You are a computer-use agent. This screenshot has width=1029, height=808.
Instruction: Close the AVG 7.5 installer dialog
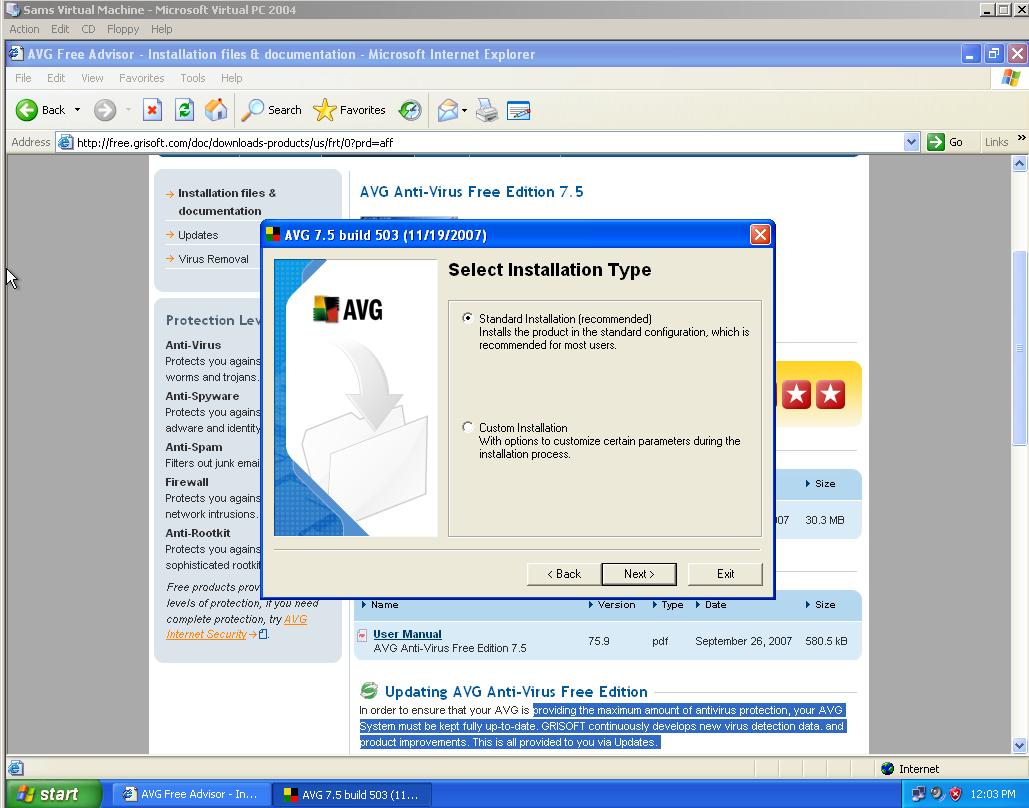760,235
